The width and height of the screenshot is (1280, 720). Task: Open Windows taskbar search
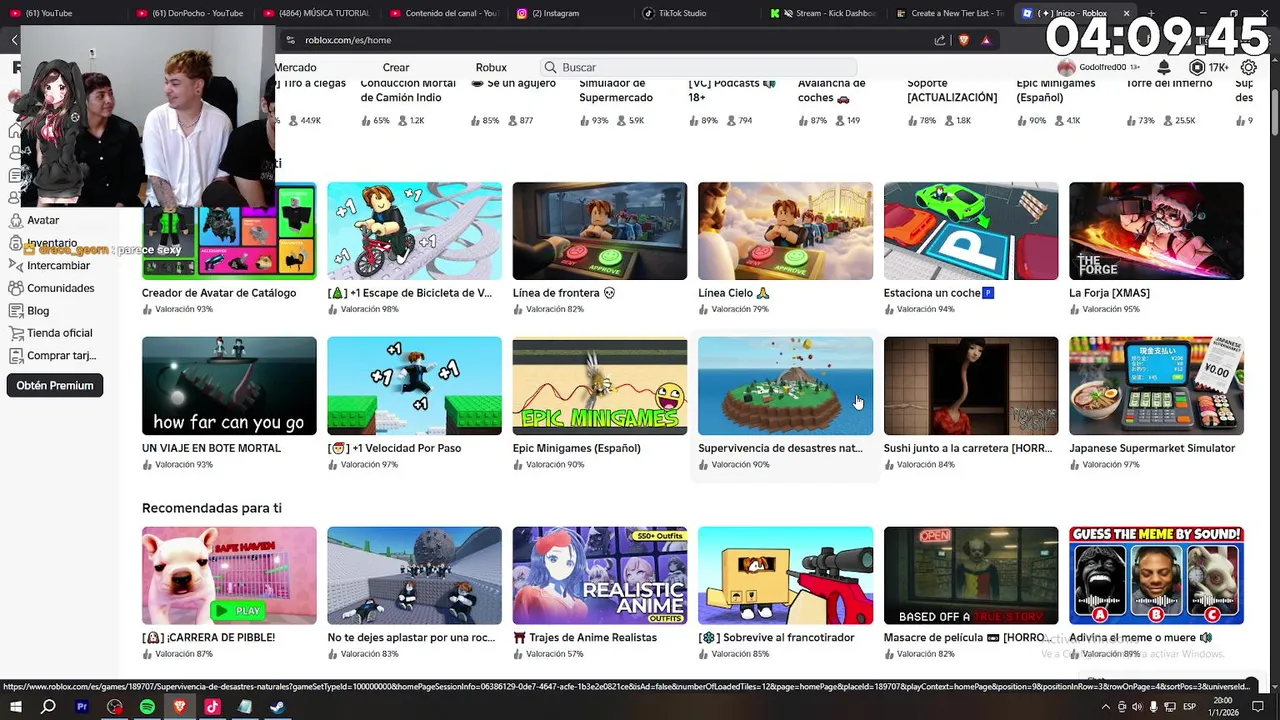pos(48,707)
